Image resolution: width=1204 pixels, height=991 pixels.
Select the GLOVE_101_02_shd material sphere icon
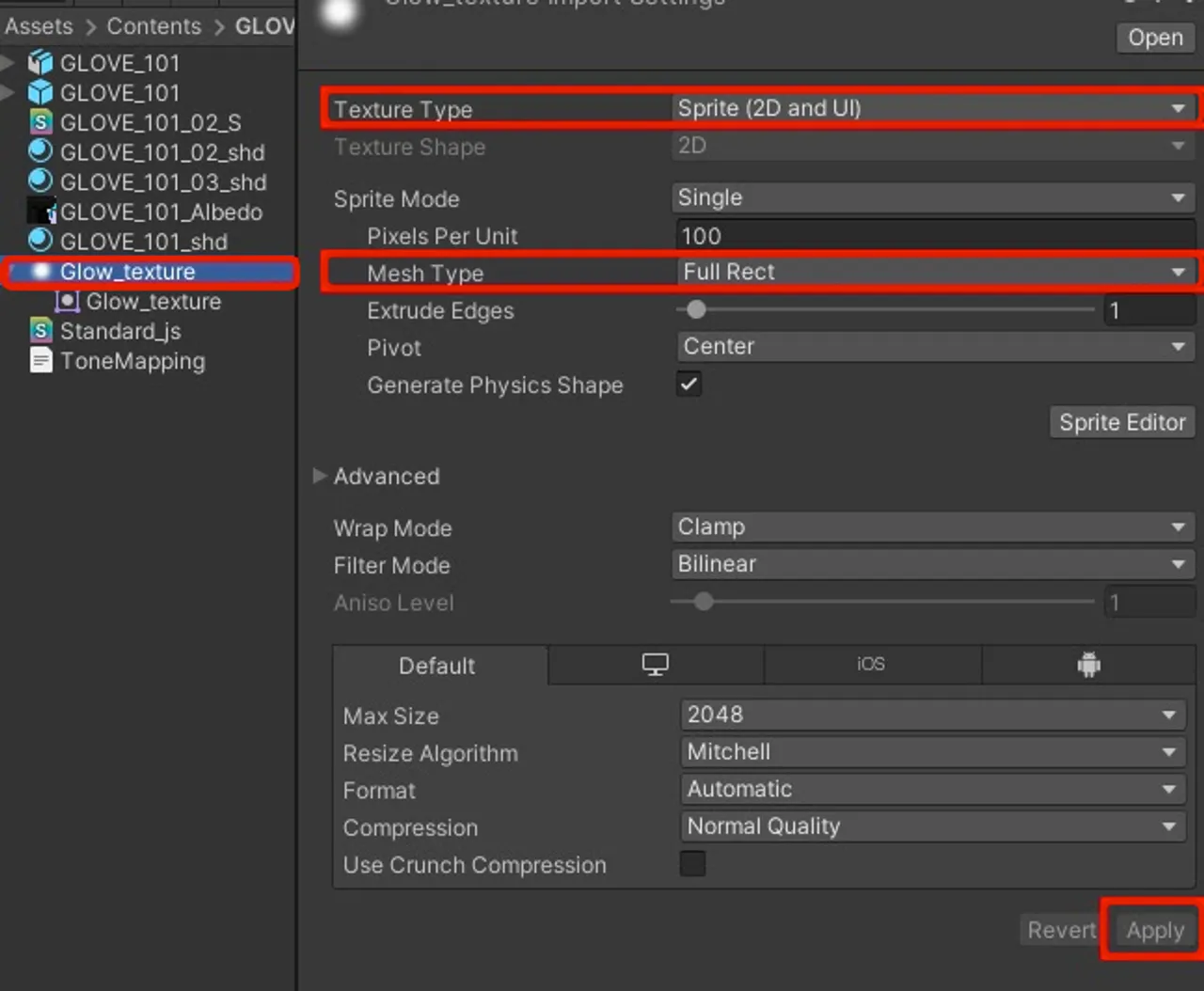tap(40, 152)
